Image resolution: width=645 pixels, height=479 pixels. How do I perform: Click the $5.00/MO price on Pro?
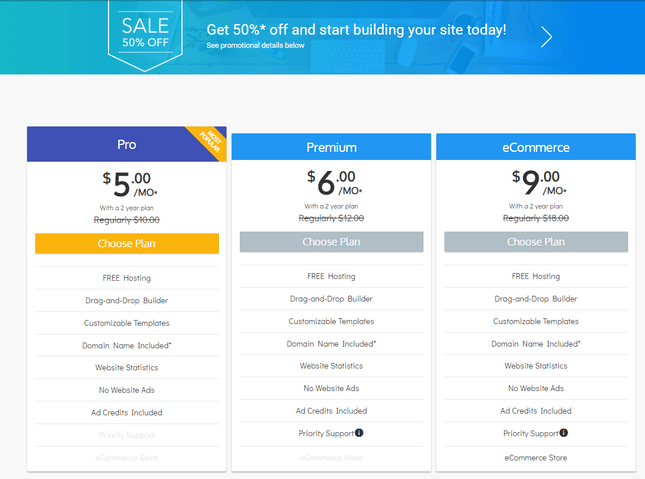point(130,184)
